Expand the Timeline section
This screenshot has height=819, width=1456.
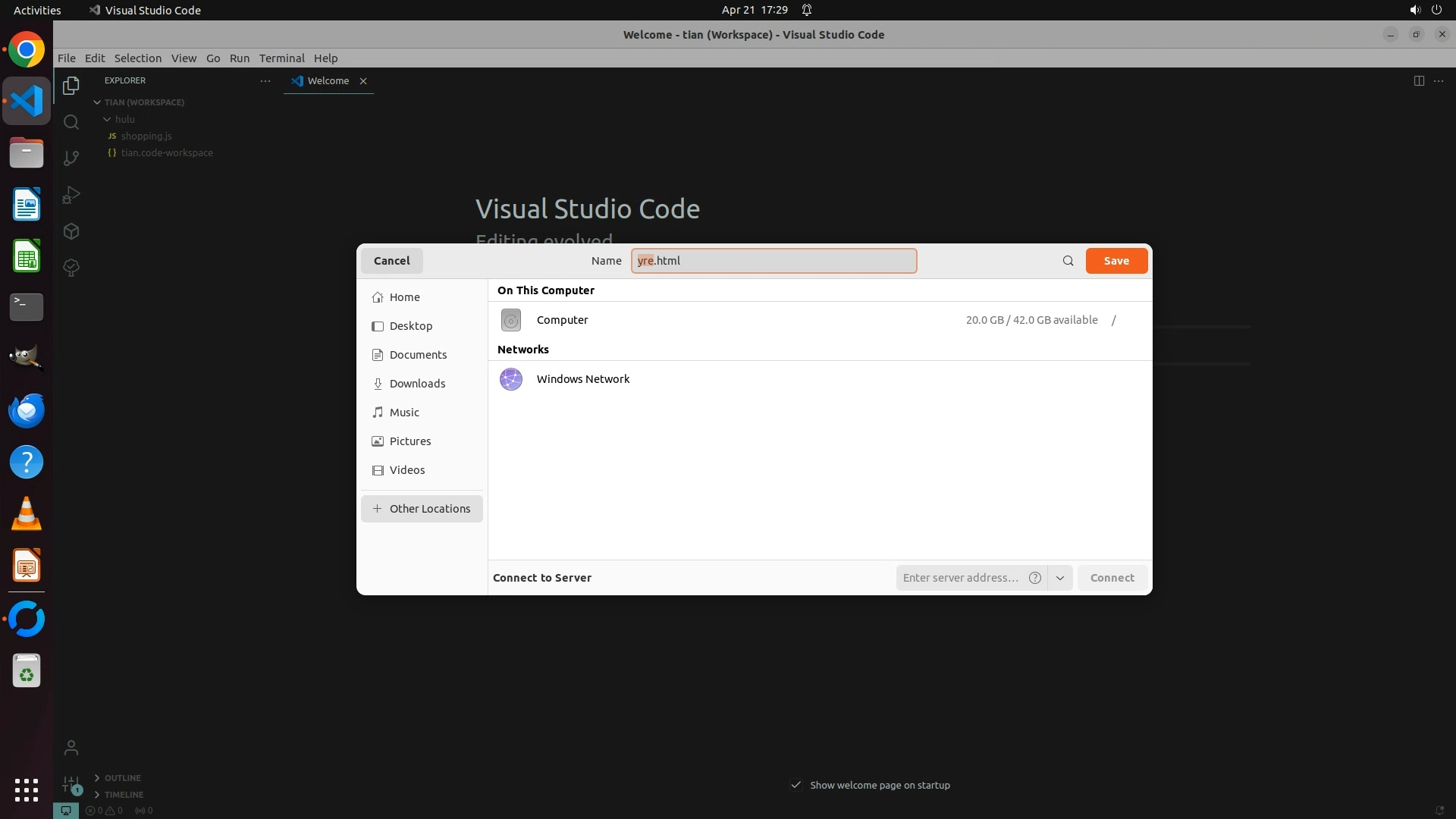pyautogui.click(x=123, y=795)
